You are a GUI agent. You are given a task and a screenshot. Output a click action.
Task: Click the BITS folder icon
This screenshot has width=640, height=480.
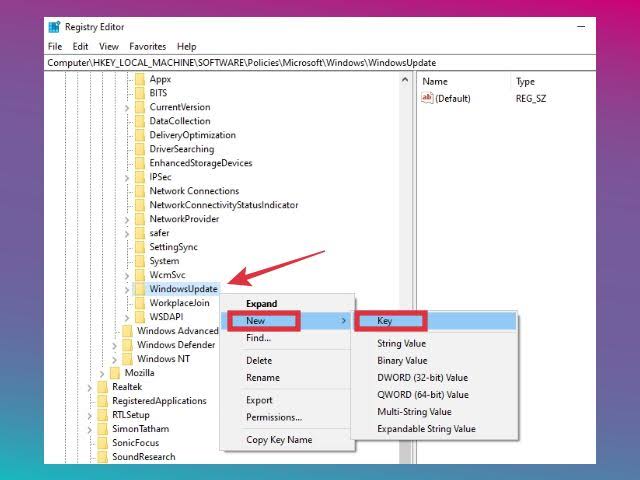click(140, 93)
